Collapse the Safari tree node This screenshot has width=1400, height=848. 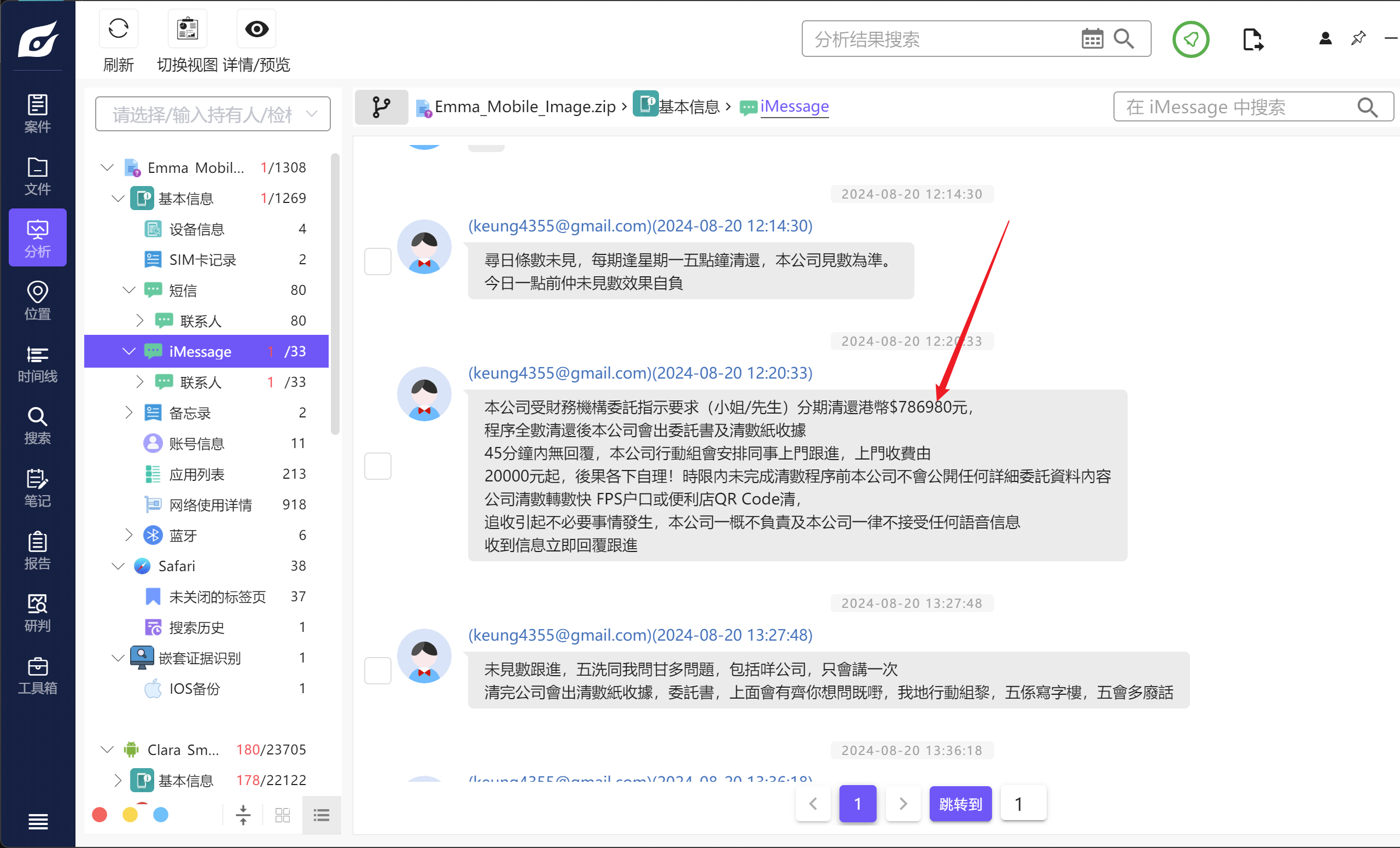click(x=118, y=566)
